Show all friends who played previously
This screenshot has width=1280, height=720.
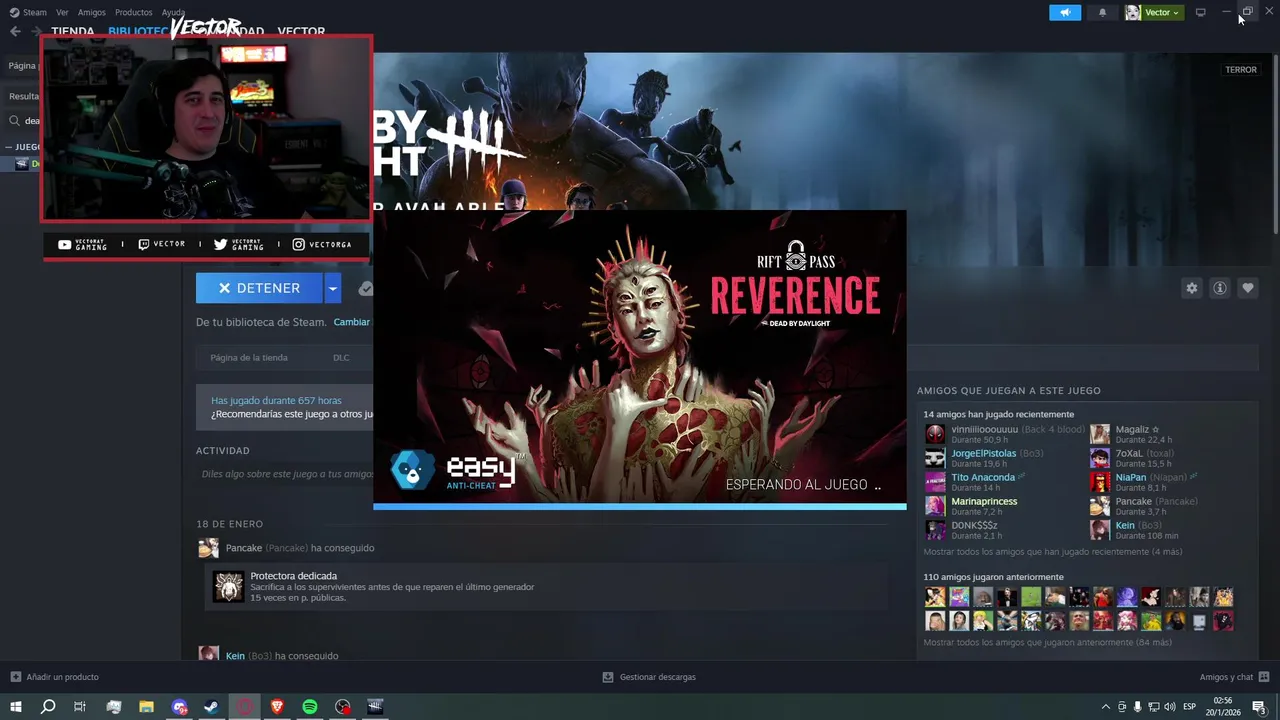coord(1048,642)
